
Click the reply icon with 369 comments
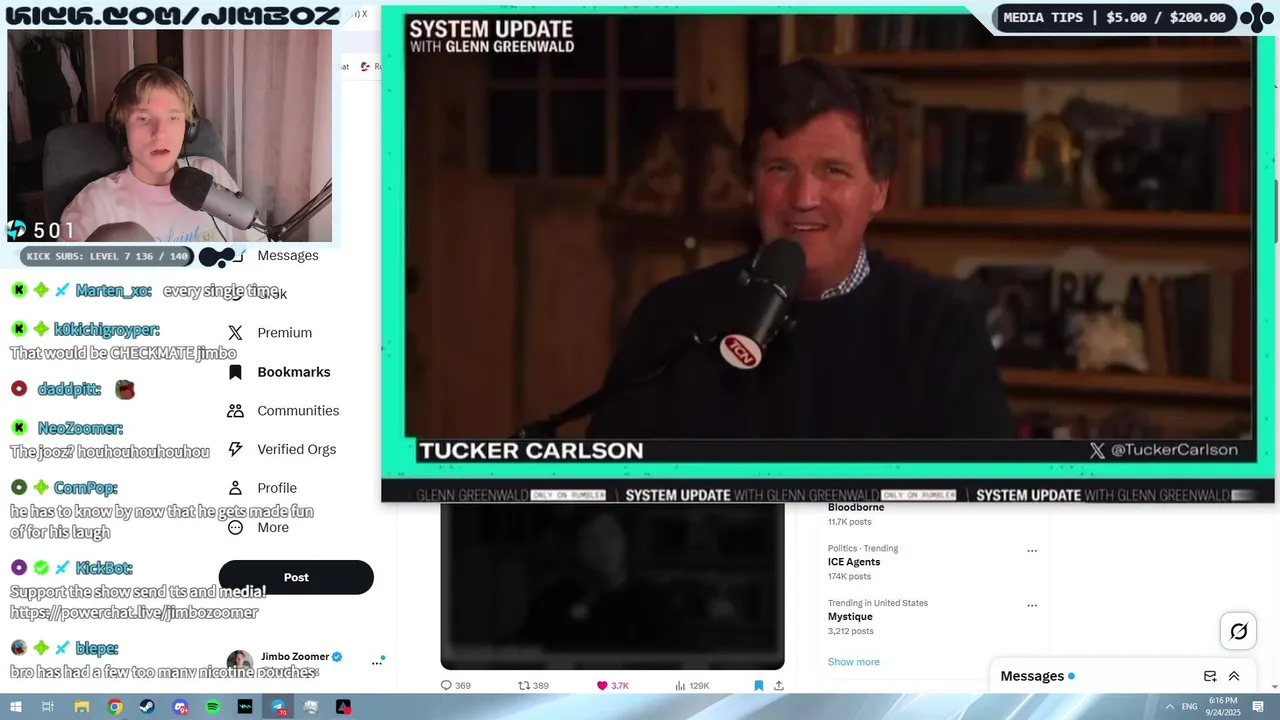[446, 686]
